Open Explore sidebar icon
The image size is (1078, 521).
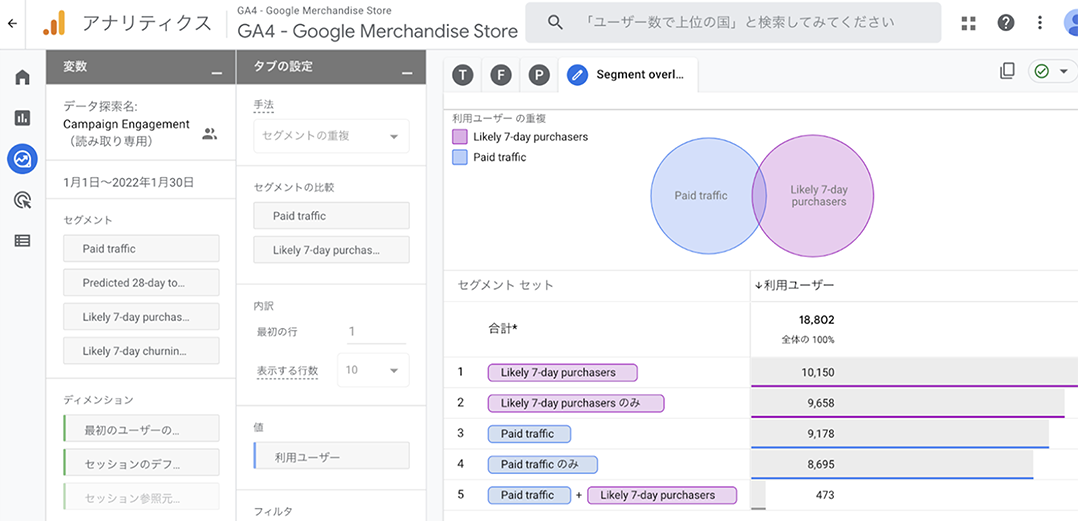pyautogui.click(x=22, y=159)
